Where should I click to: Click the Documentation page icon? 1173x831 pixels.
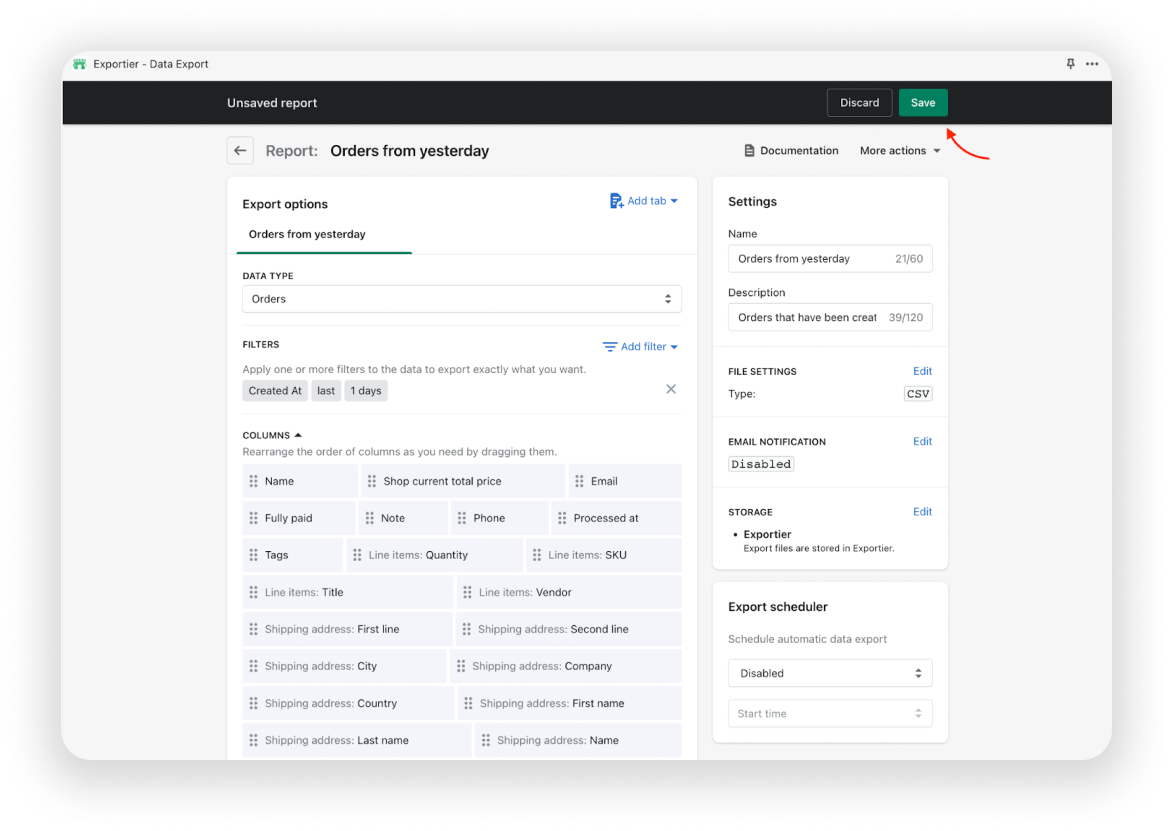pyautogui.click(x=749, y=150)
